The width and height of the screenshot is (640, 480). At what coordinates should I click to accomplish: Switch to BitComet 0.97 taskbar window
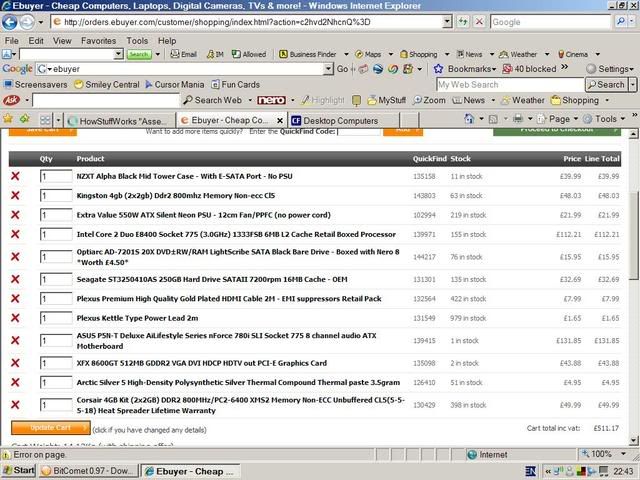[x=87, y=471]
